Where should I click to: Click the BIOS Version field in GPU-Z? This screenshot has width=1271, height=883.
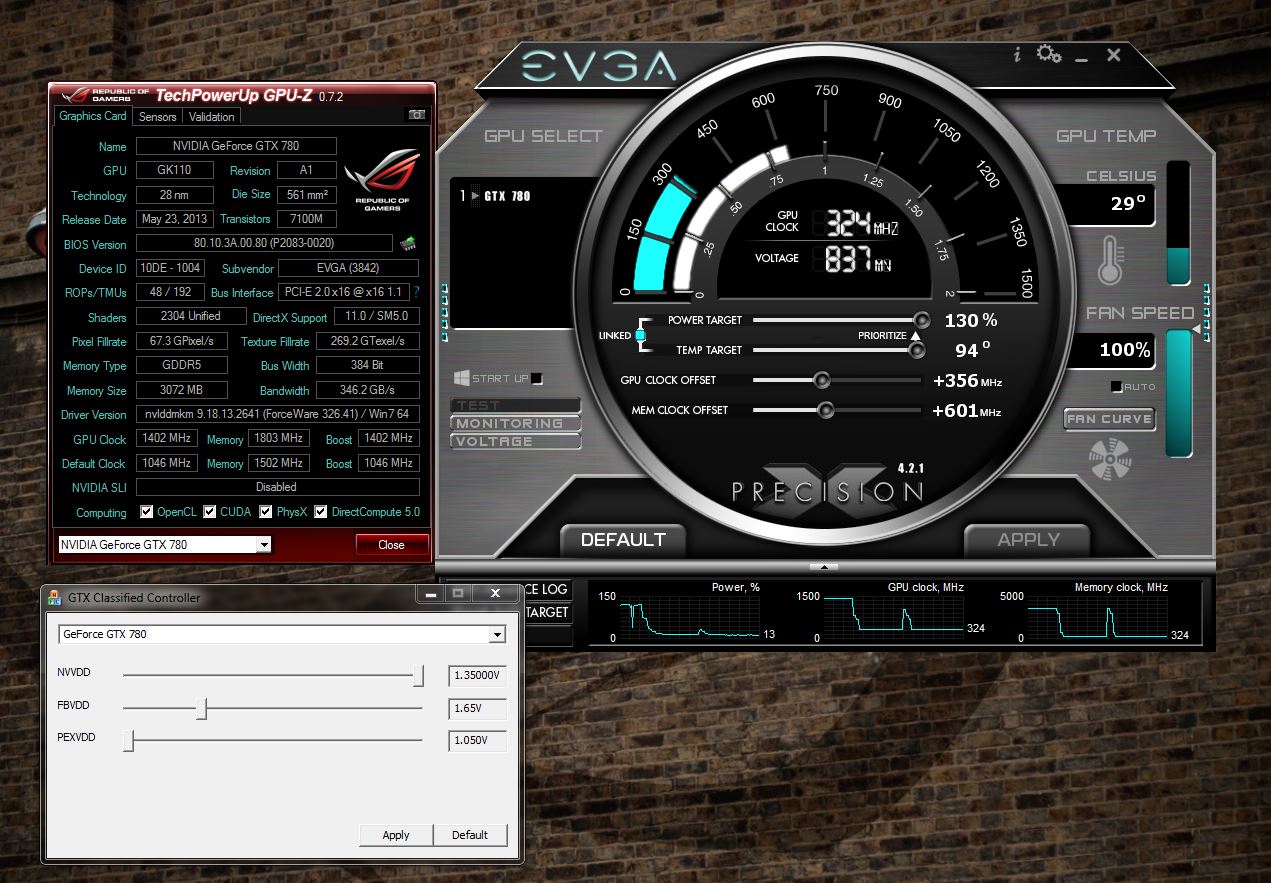(x=264, y=243)
